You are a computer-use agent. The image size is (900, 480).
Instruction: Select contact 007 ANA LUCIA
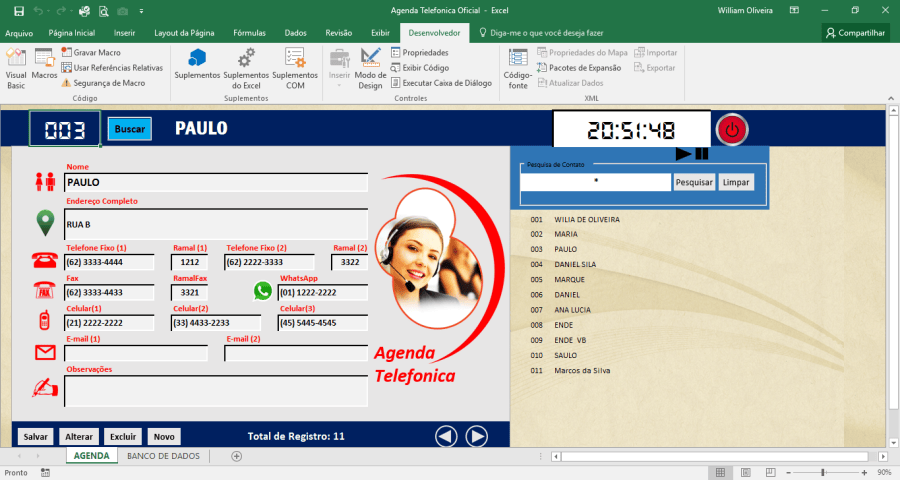tap(561, 309)
